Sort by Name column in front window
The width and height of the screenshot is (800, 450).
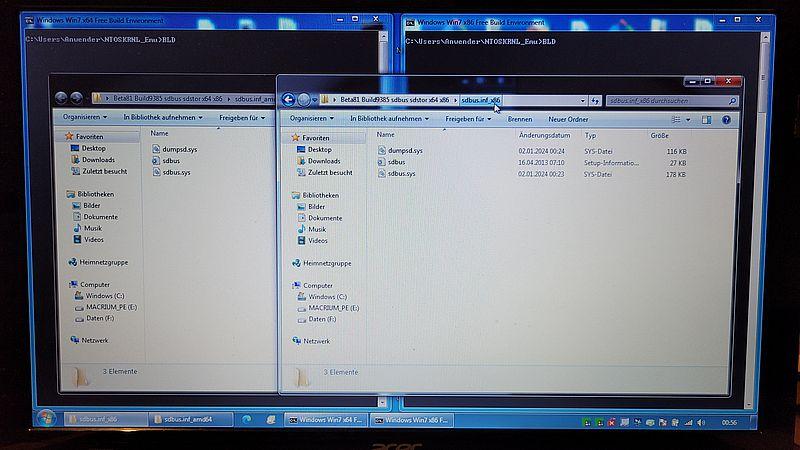385,135
